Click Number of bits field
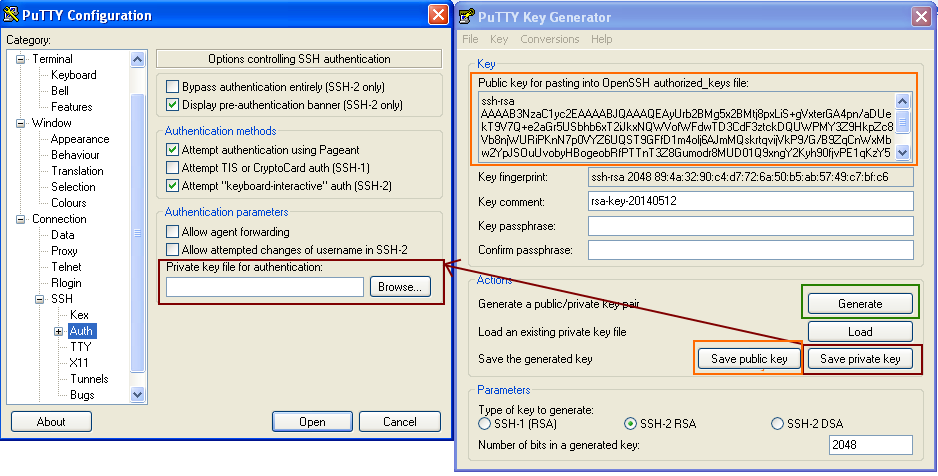The image size is (938, 476). 871,445
